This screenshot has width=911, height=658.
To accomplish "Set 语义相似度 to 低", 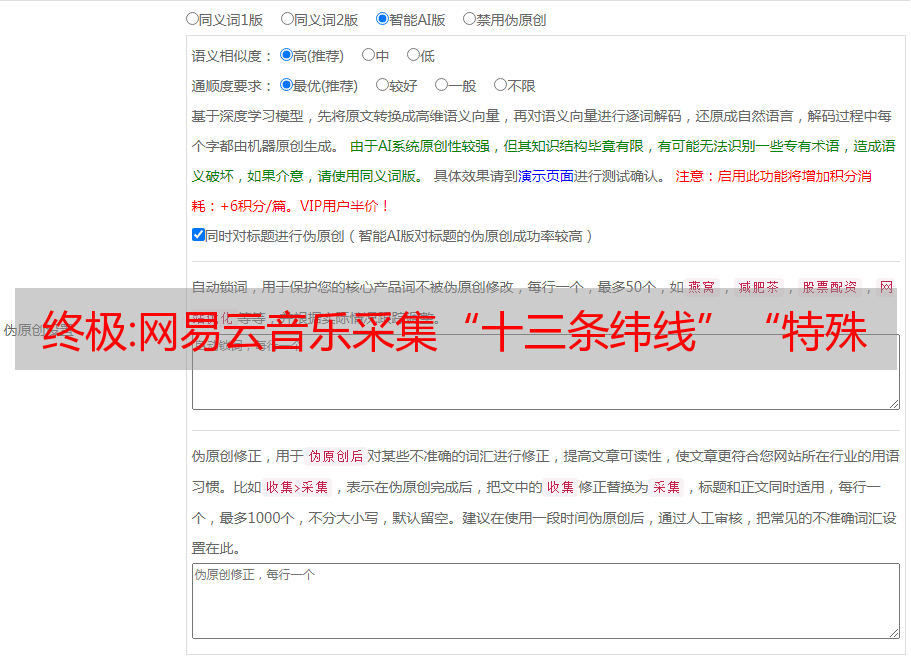I will (x=413, y=56).
